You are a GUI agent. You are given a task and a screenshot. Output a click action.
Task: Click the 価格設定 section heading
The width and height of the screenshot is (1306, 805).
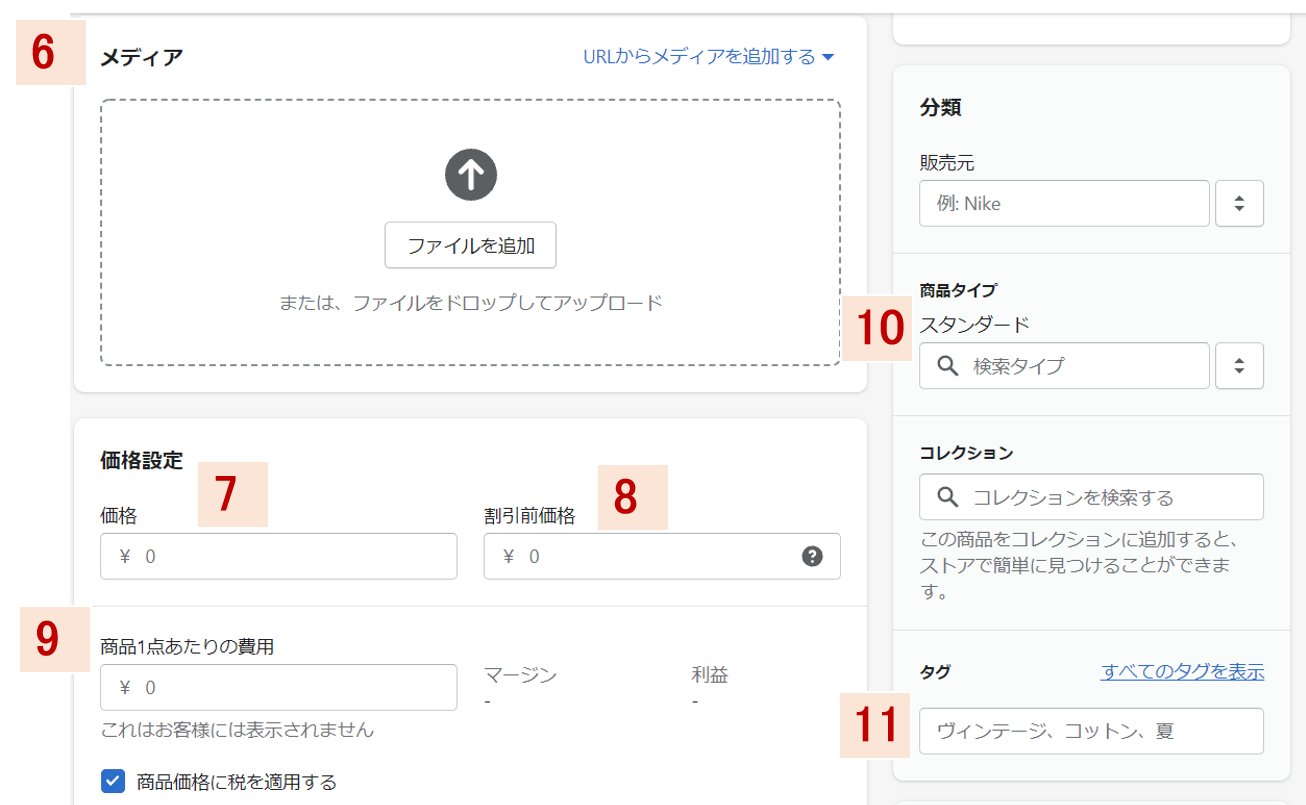pyautogui.click(x=141, y=460)
